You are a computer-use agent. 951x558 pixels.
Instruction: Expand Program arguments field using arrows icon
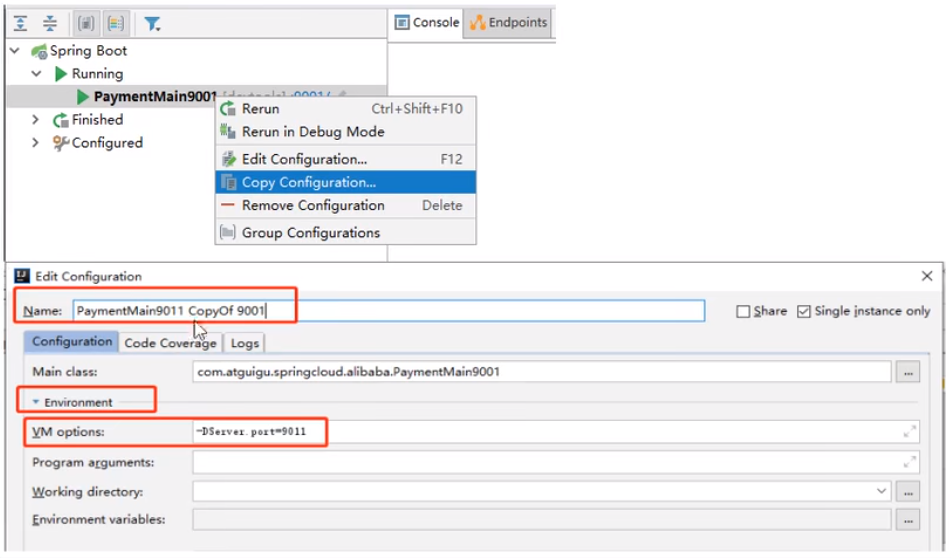(x=909, y=462)
